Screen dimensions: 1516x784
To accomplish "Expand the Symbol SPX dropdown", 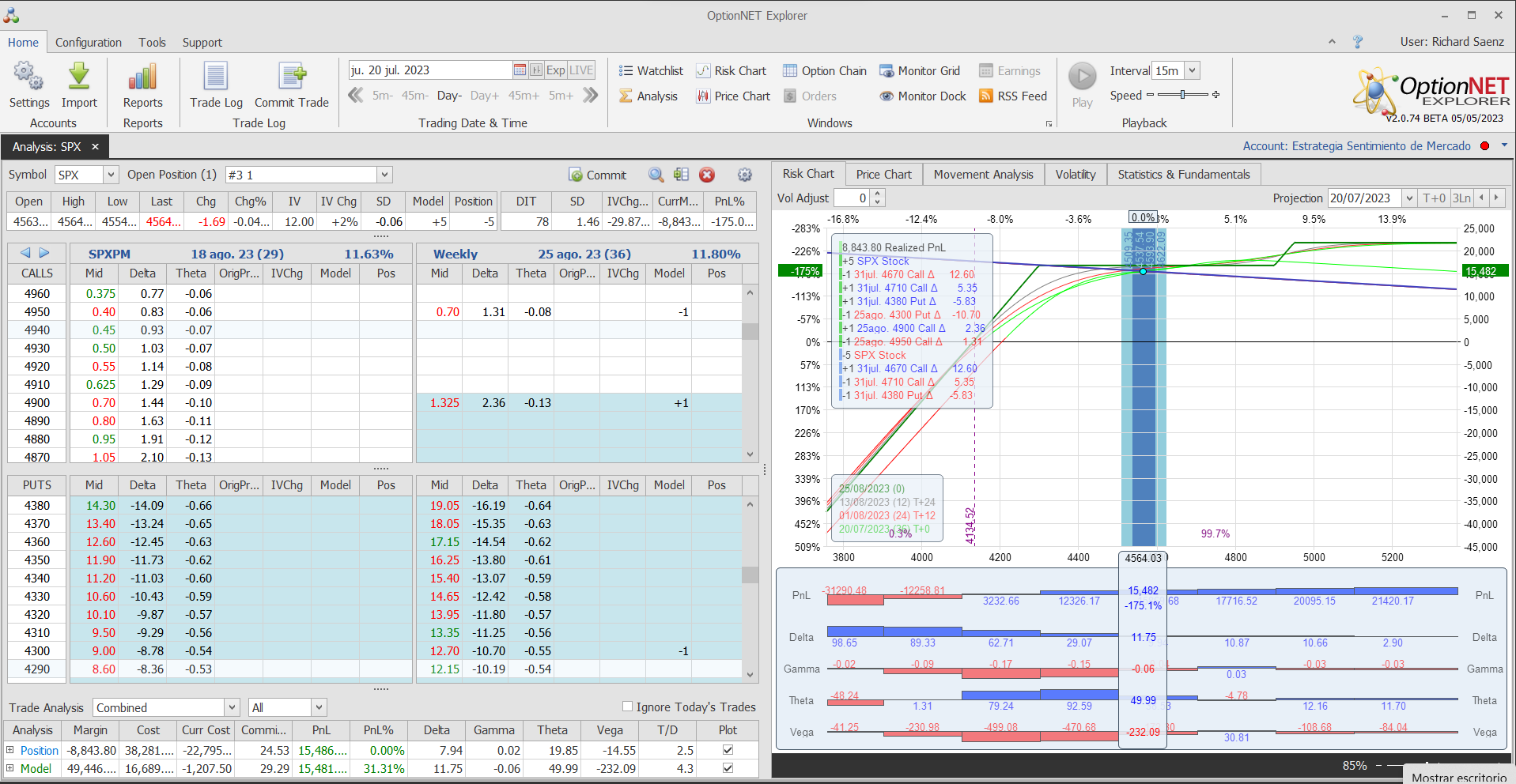I will (111, 175).
